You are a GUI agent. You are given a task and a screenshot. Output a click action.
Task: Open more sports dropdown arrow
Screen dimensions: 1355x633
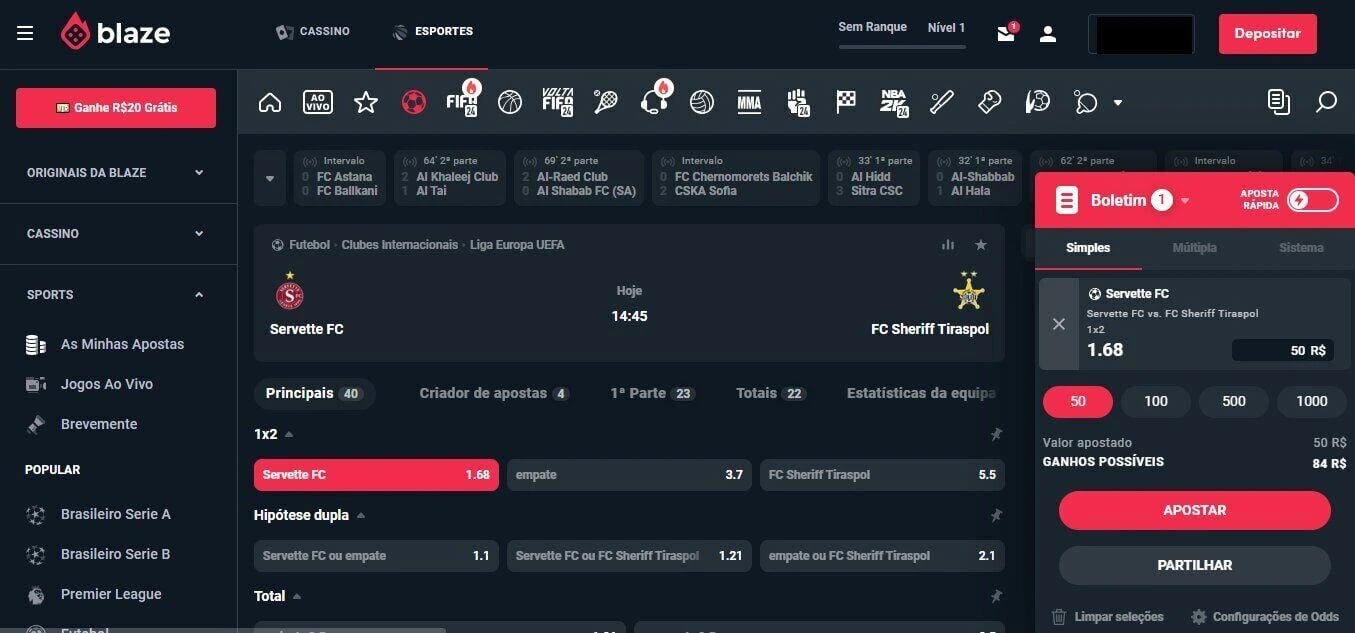[1118, 102]
